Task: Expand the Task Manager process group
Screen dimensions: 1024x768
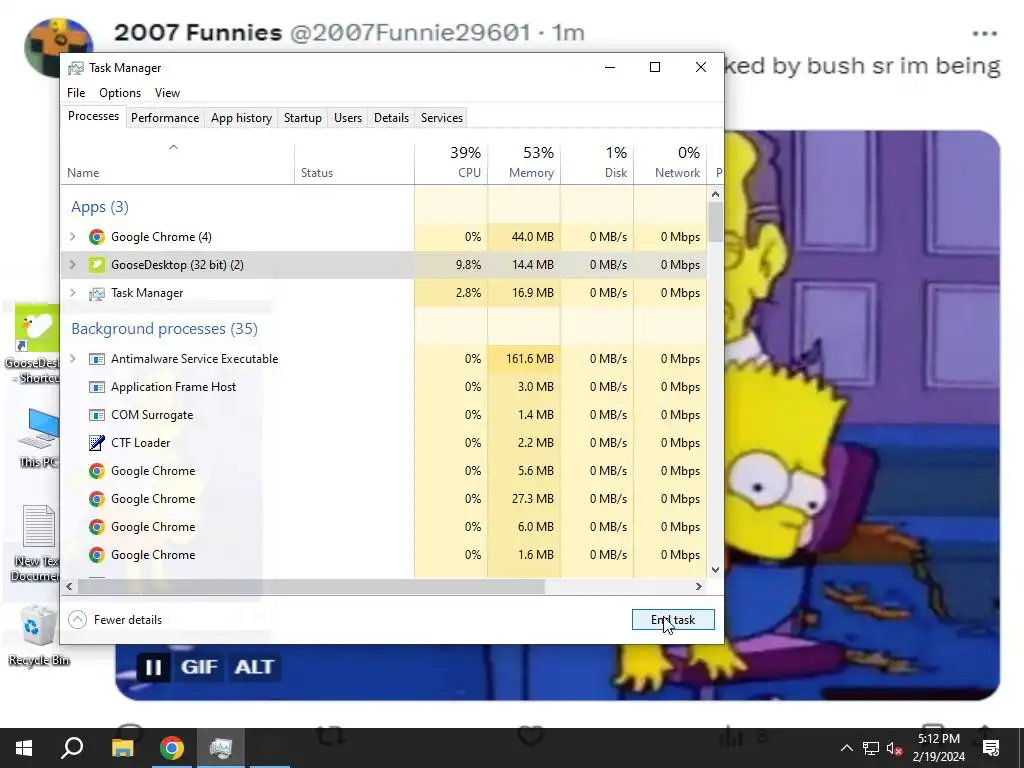Action: tap(72, 293)
